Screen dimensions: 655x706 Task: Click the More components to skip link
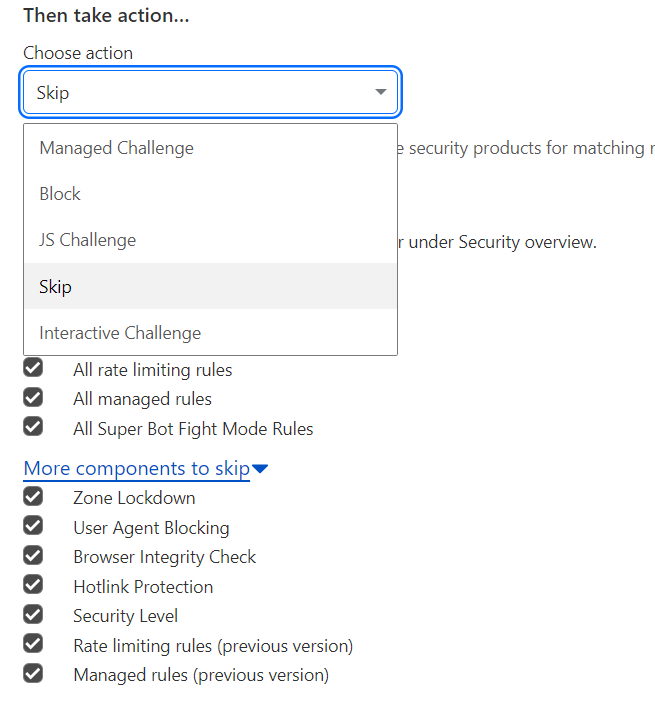(136, 469)
